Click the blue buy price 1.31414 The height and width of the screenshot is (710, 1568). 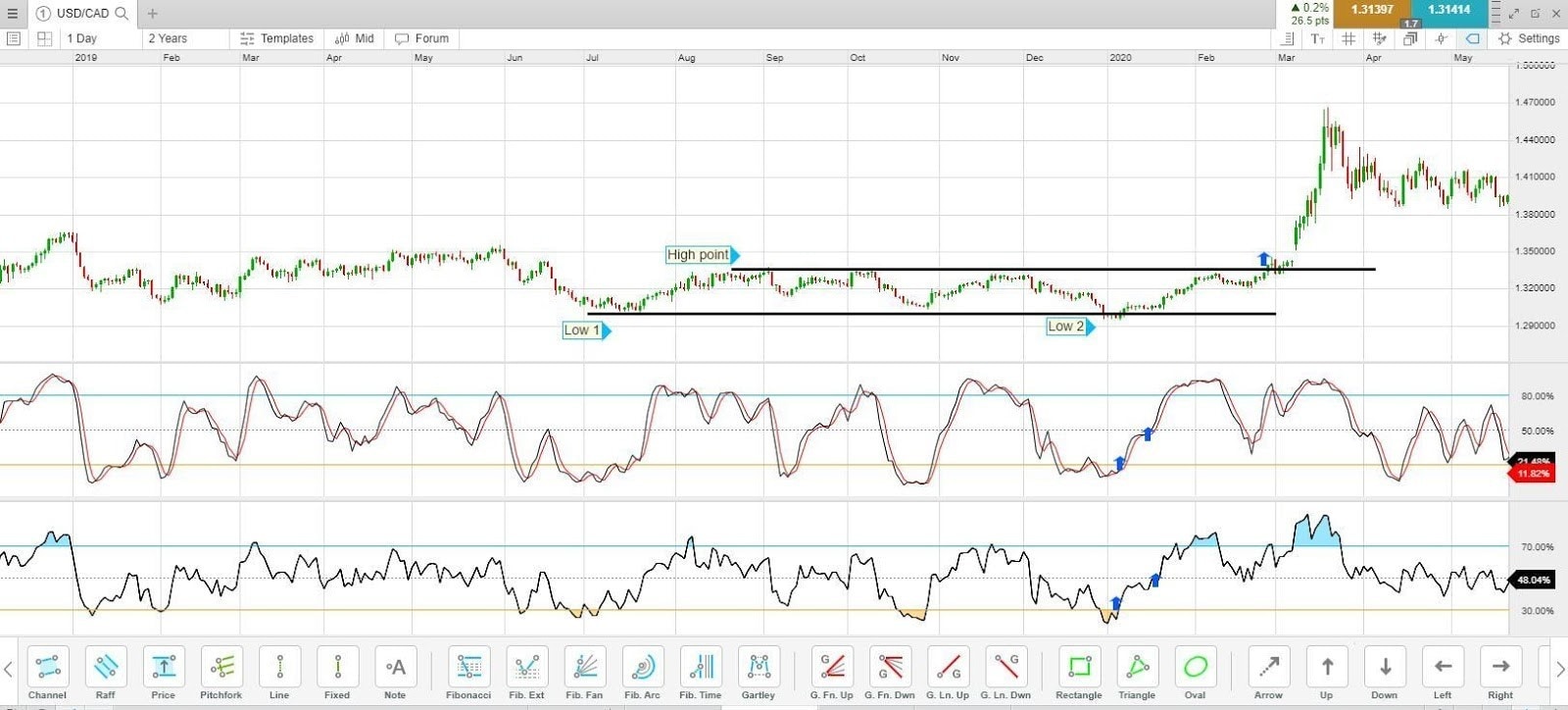[x=1448, y=10]
